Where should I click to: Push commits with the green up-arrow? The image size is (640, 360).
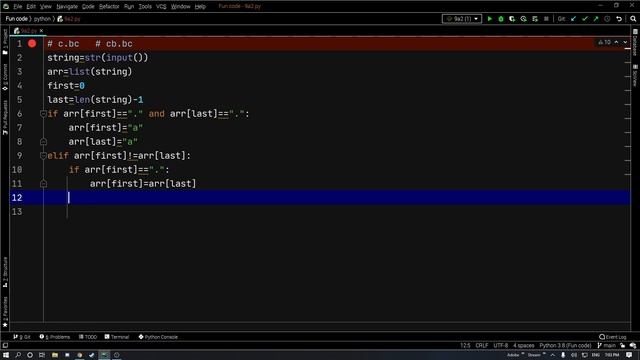pyautogui.click(x=596, y=19)
